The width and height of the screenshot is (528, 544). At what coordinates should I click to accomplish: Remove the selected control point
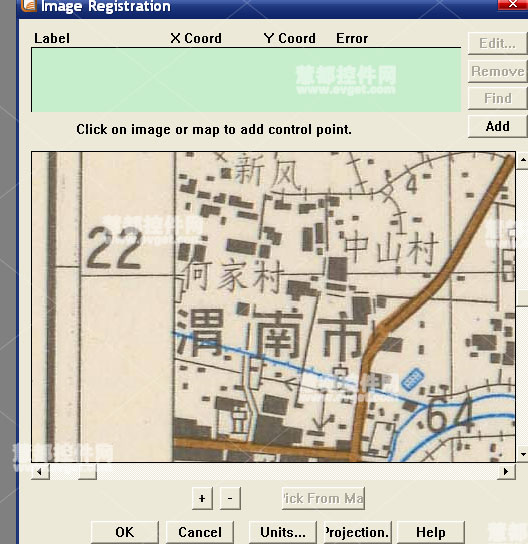pyautogui.click(x=497, y=71)
